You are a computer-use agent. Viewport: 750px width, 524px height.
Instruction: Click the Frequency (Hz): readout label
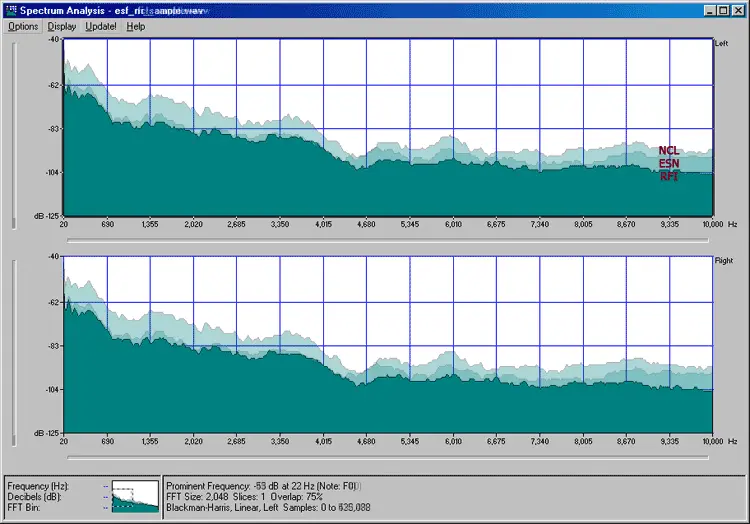[38, 486]
